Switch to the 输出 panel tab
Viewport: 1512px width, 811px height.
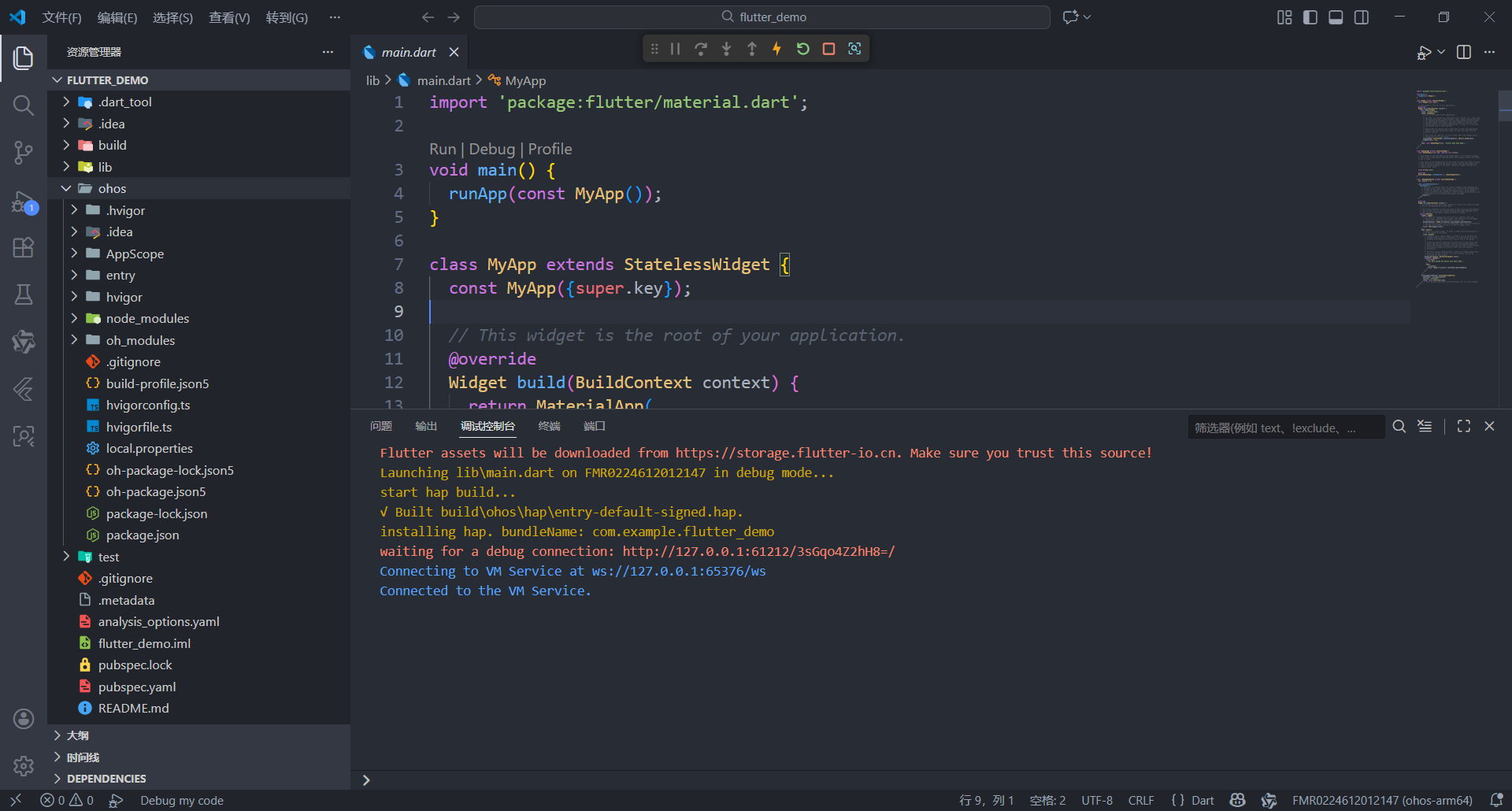(426, 426)
